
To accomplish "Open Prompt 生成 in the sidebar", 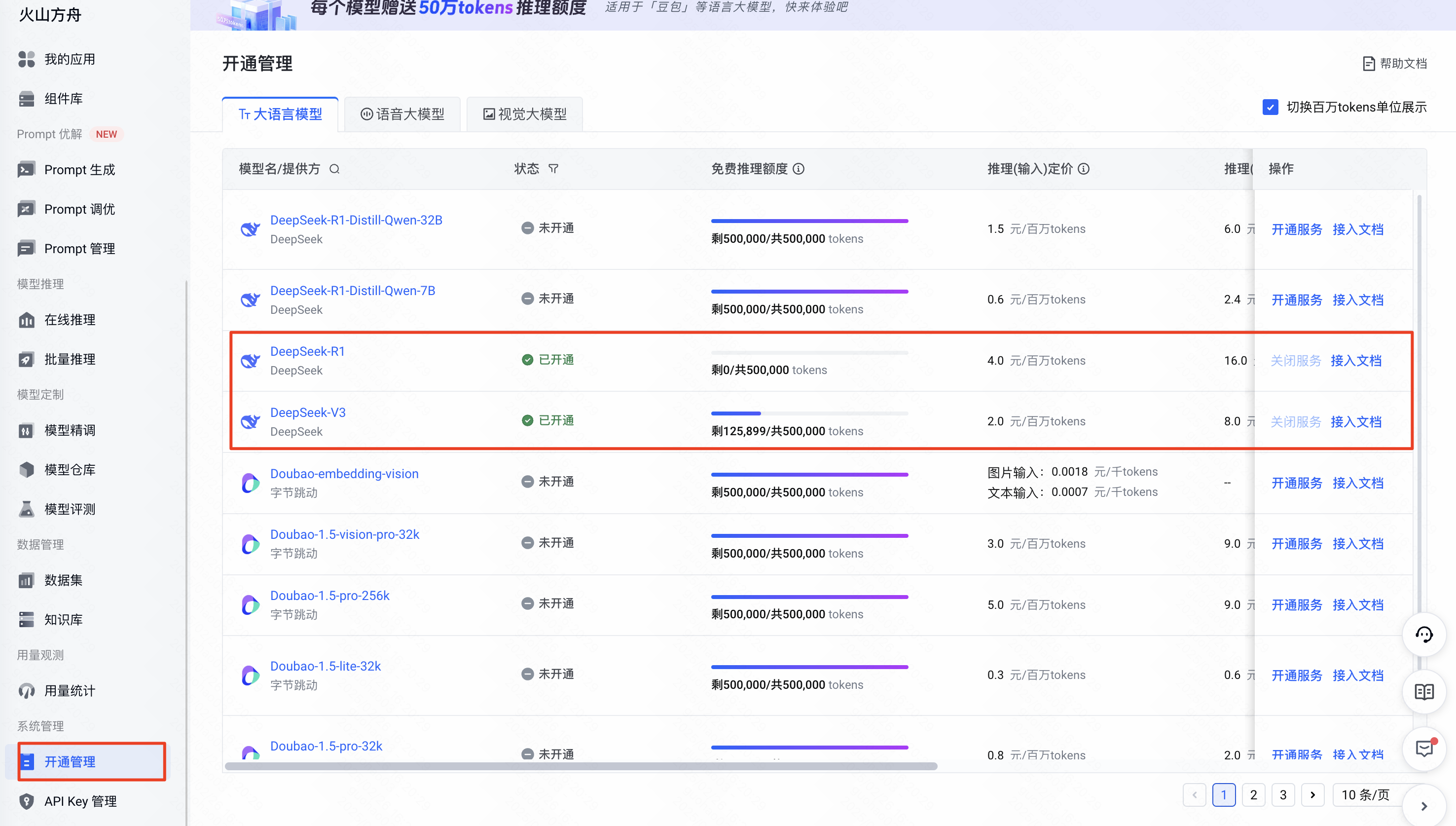I will click(x=79, y=170).
